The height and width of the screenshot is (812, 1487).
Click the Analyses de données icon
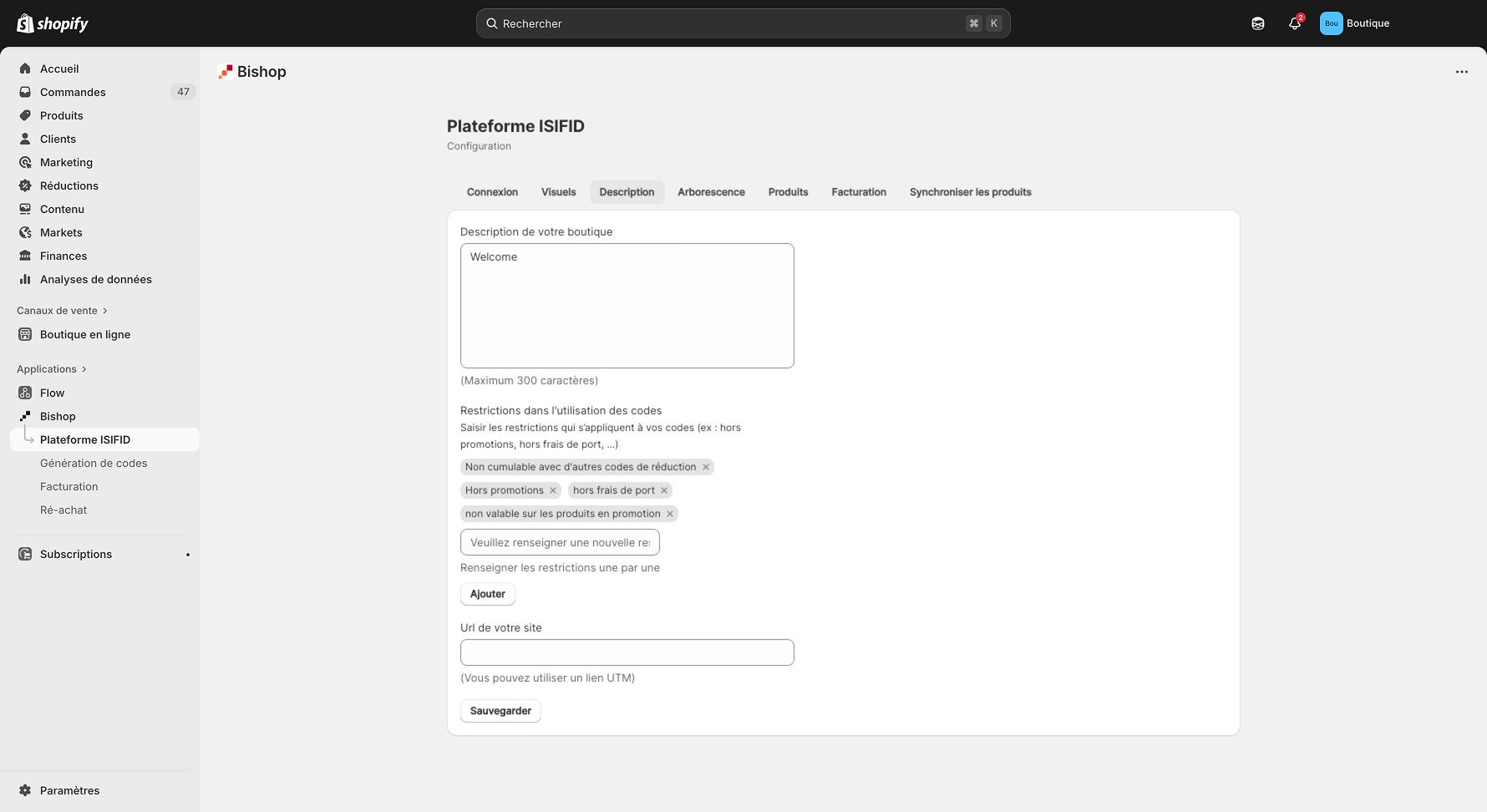(x=25, y=279)
